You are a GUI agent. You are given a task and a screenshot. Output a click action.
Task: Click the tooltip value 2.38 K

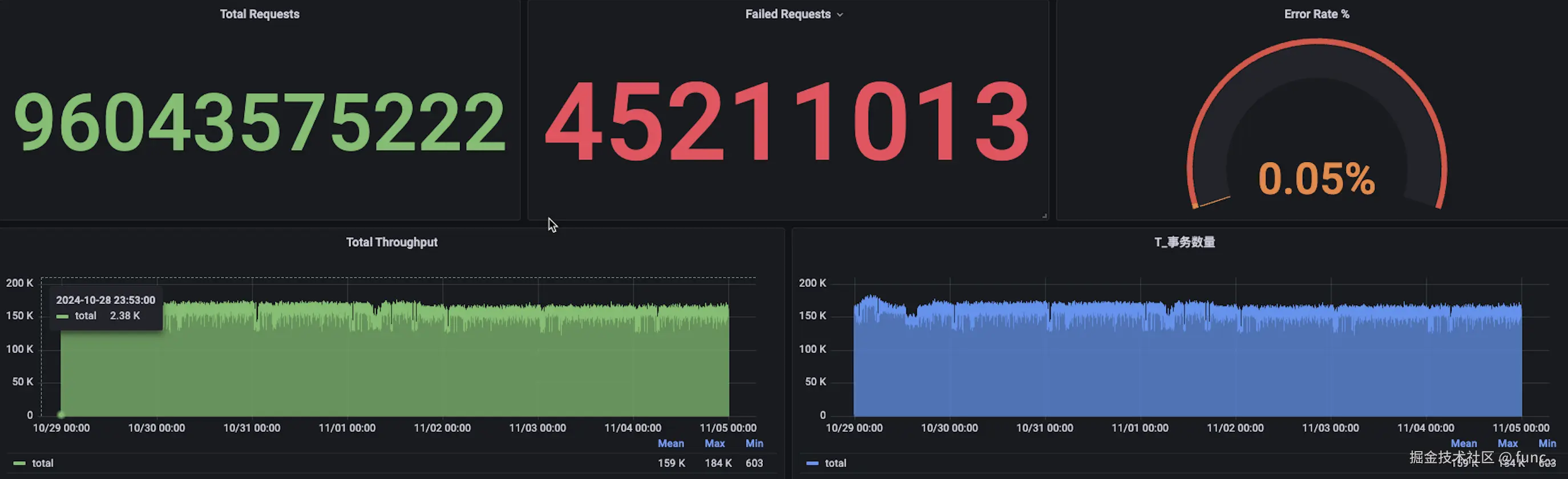click(x=125, y=316)
